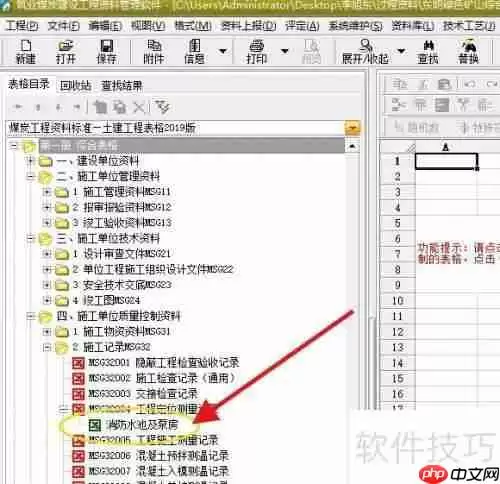Switch to the 查找结果 tab

tap(122, 86)
